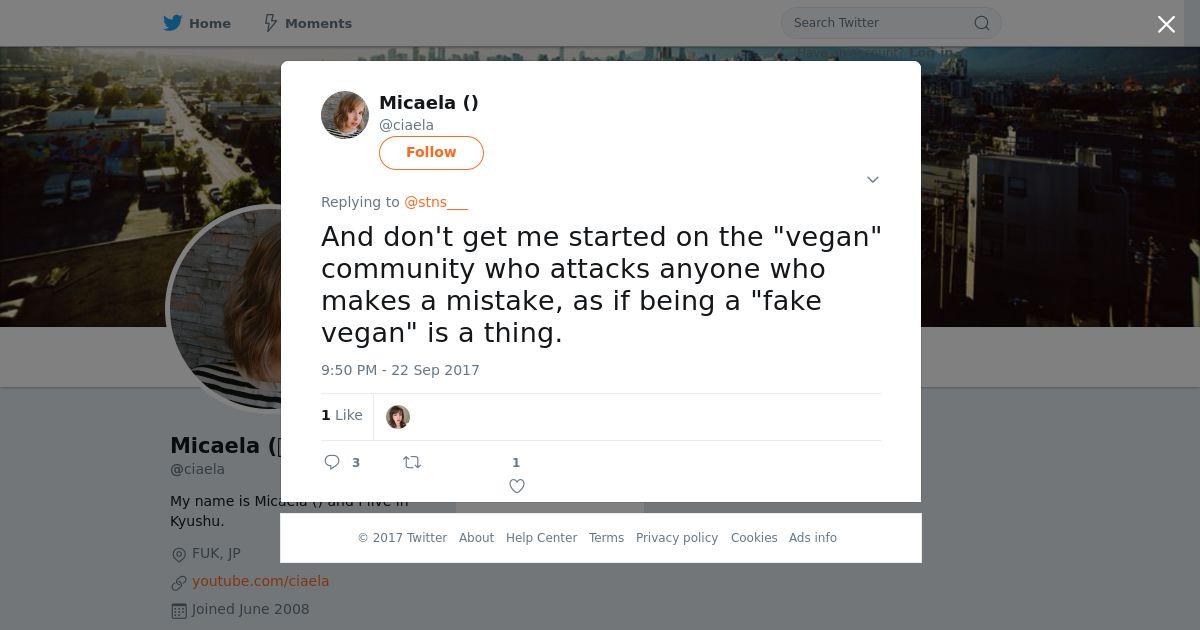Open the @stns___ mention link
The image size is (1200, 630).
click(436, 202)
